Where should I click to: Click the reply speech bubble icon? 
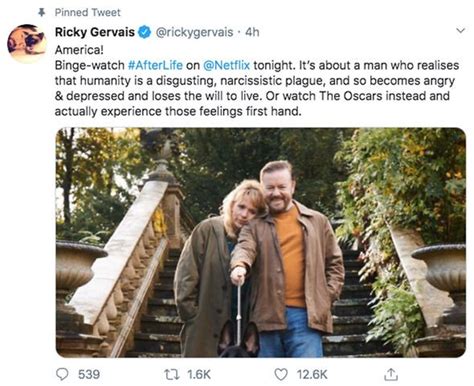pyautogui.click(x=62, y=374)
